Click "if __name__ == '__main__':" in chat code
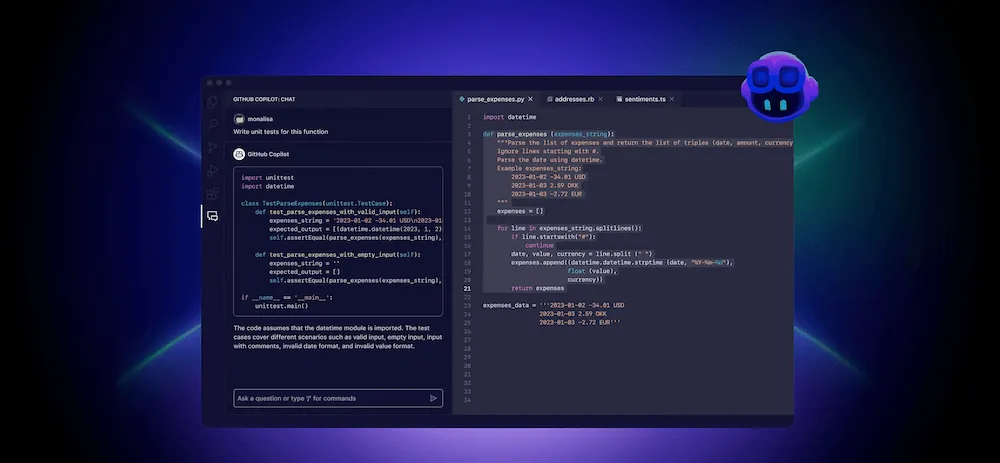 tap(287, 297)
